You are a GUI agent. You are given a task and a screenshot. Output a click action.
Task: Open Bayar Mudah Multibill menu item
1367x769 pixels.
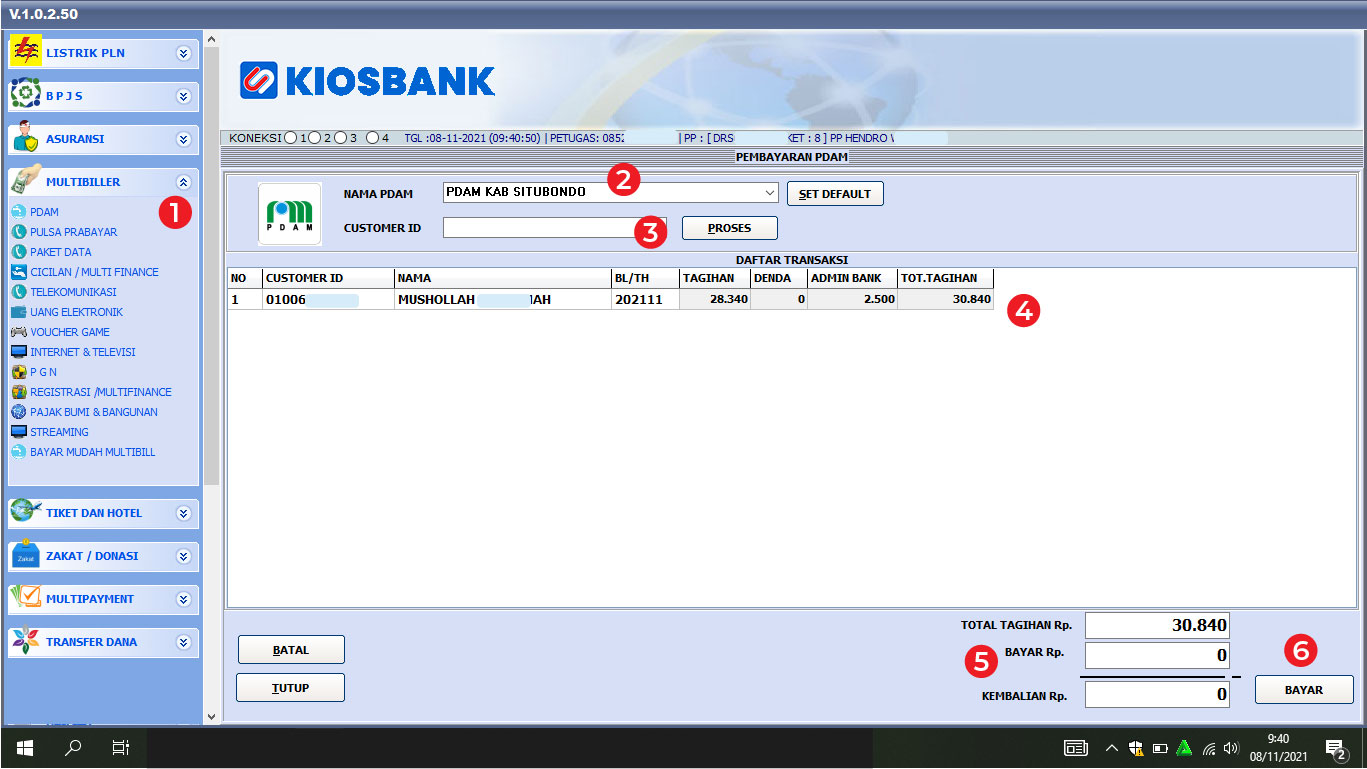click(x=92, y=452)
